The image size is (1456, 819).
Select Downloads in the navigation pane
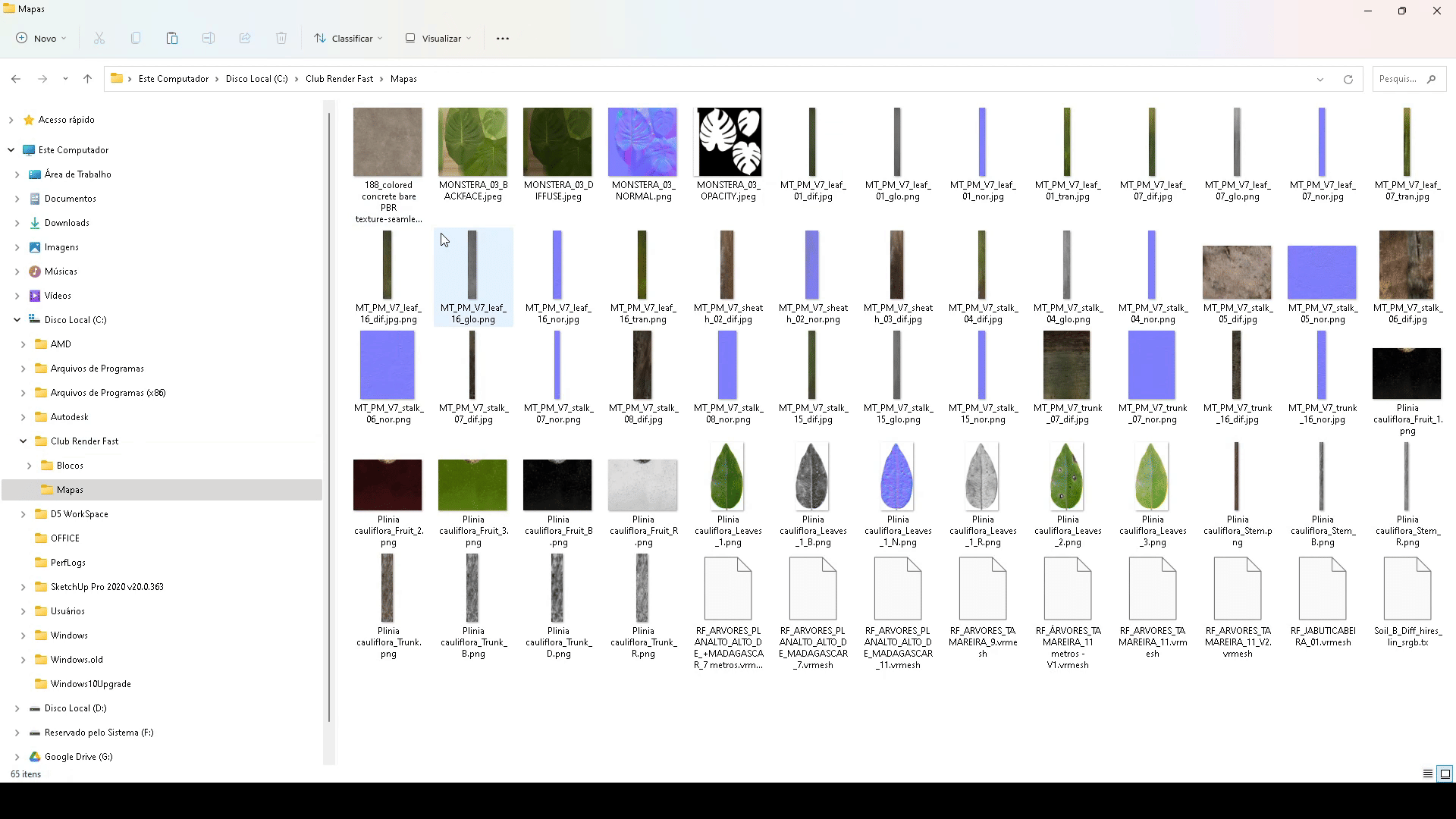[67, 223]
